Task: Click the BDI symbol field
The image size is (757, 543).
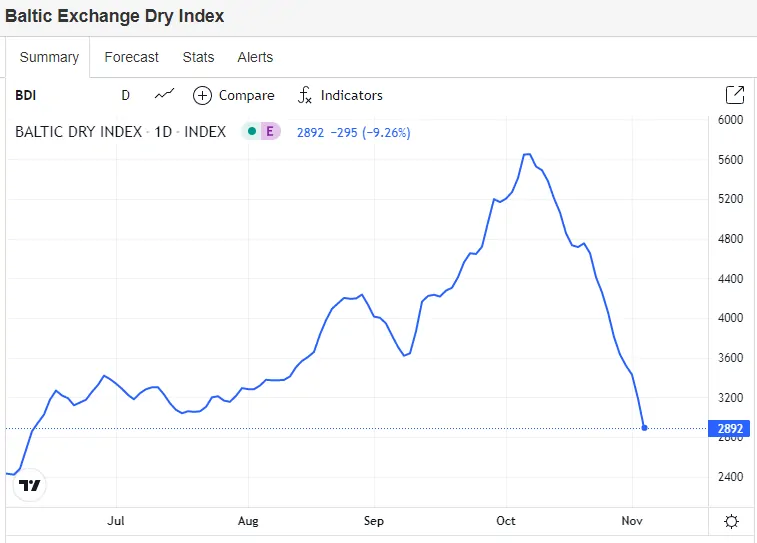Action: [x=26, y=95]
